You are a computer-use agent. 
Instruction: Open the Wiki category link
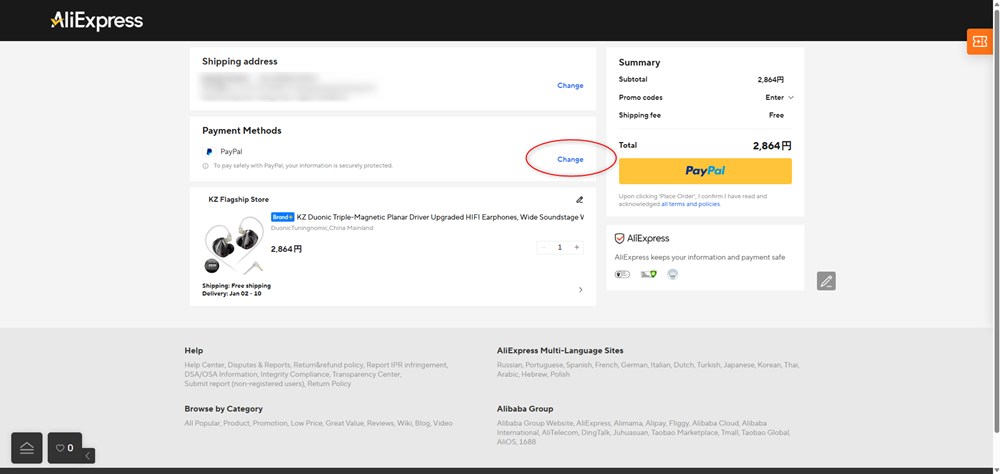(x=405, y=423)
